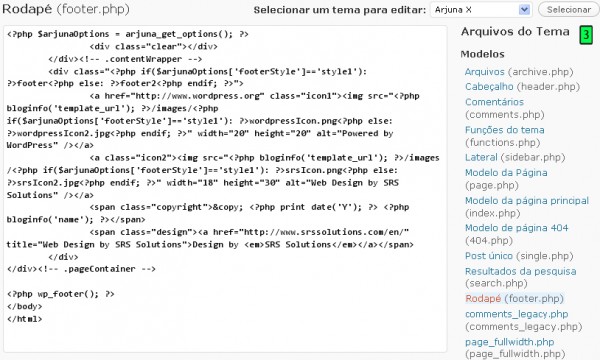
Task: Click inside the footer.php code editor
Action: 225,189
